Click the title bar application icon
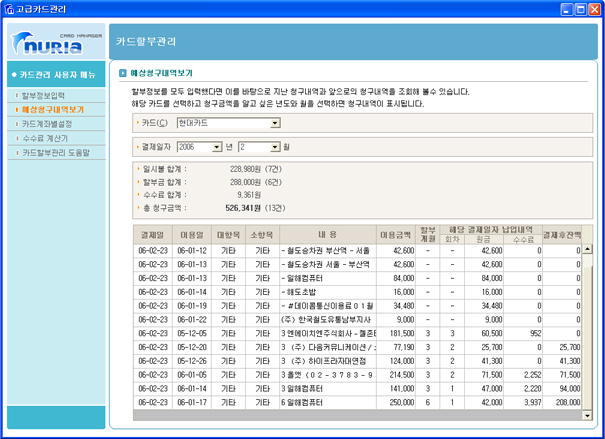The image size is (605, 439). click(10, 8)
